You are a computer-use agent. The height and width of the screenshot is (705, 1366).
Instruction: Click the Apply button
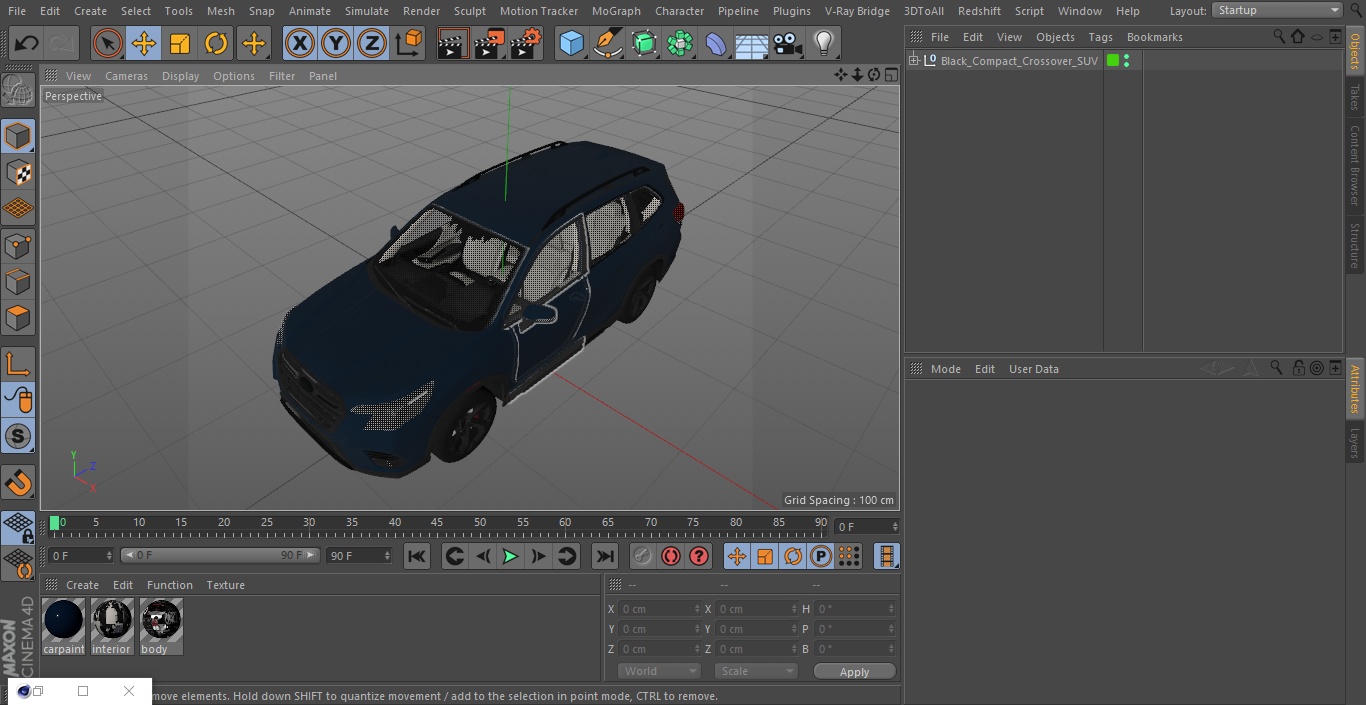854,672
